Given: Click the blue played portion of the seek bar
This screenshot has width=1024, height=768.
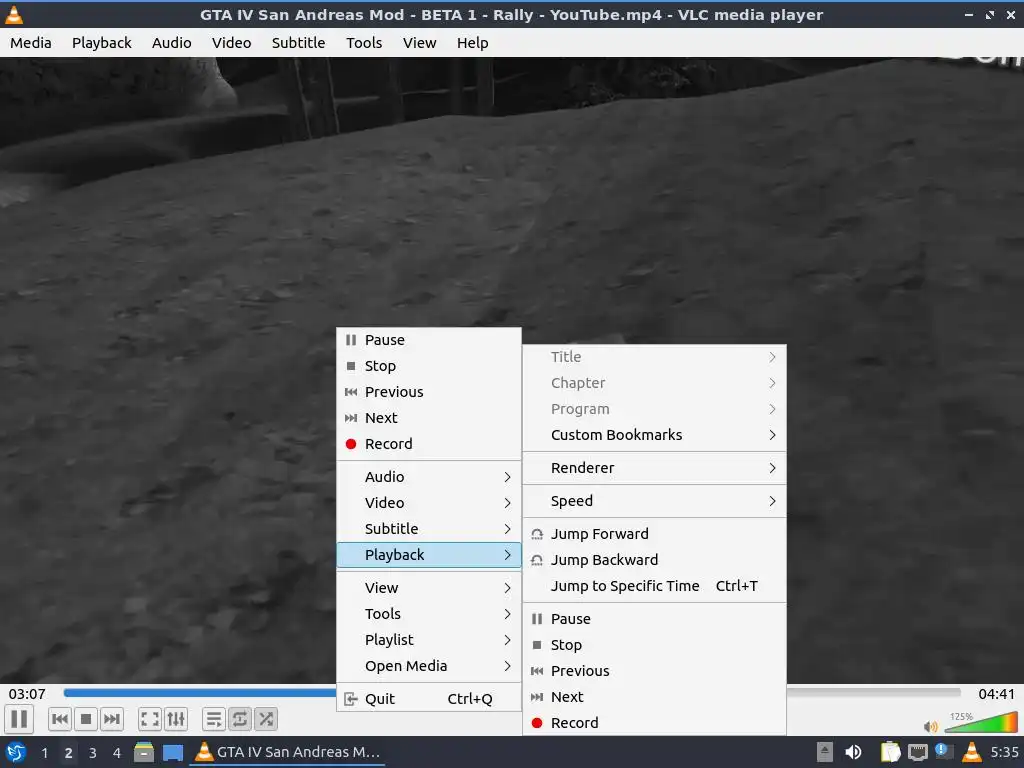Looking at the screenshot, I should click(x=199, y=693).
